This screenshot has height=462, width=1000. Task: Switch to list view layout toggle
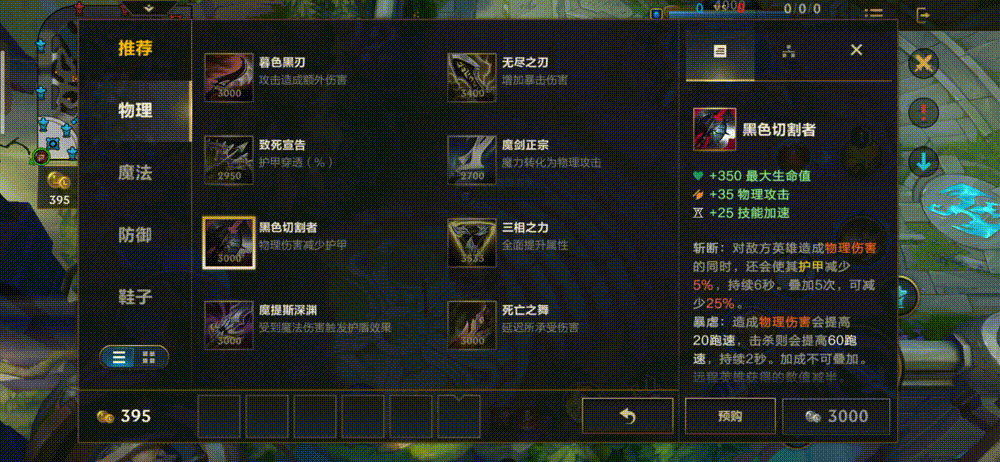point(119,357)
